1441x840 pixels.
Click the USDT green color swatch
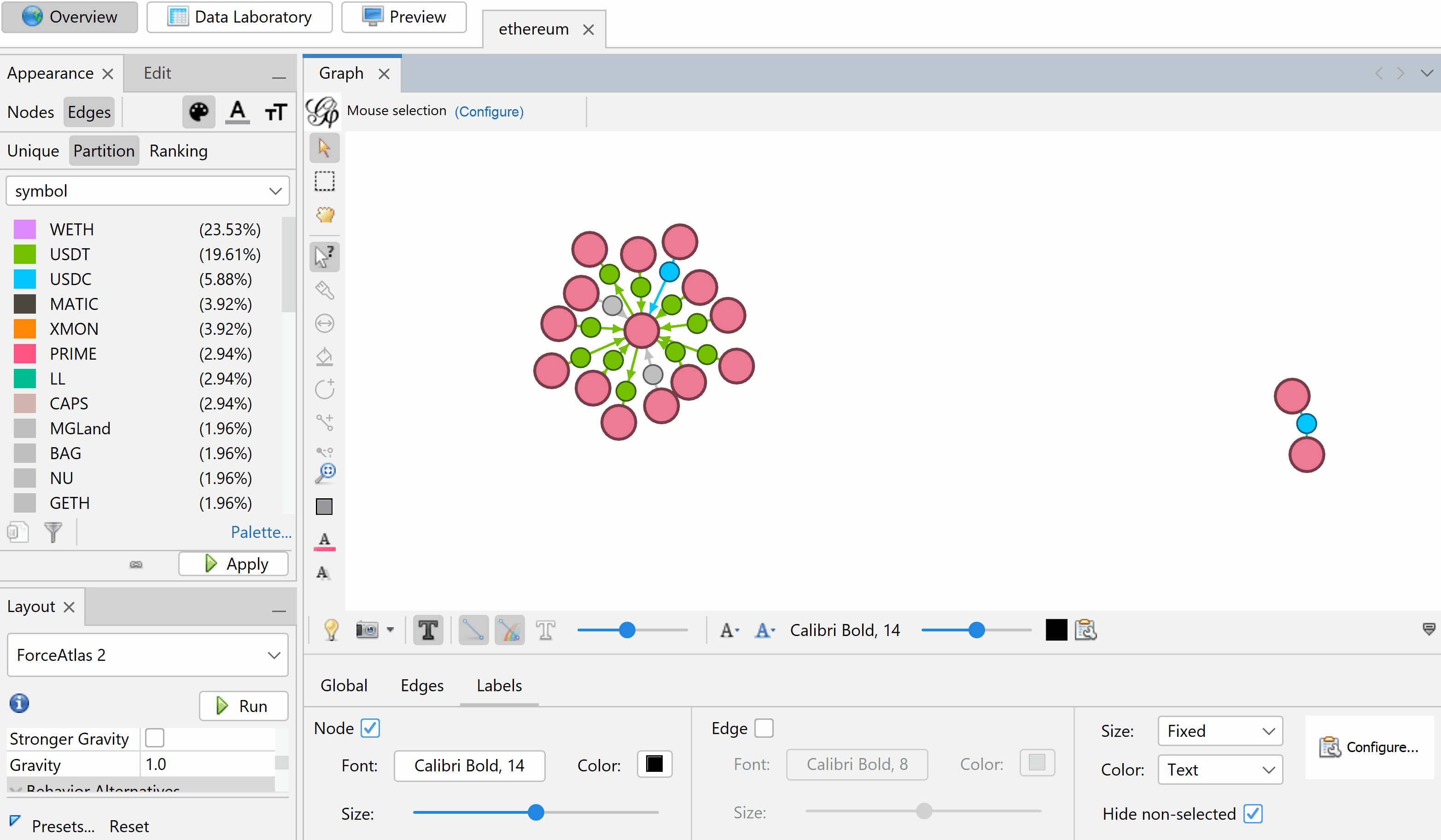pyautogui.click(x=24, y=254)
